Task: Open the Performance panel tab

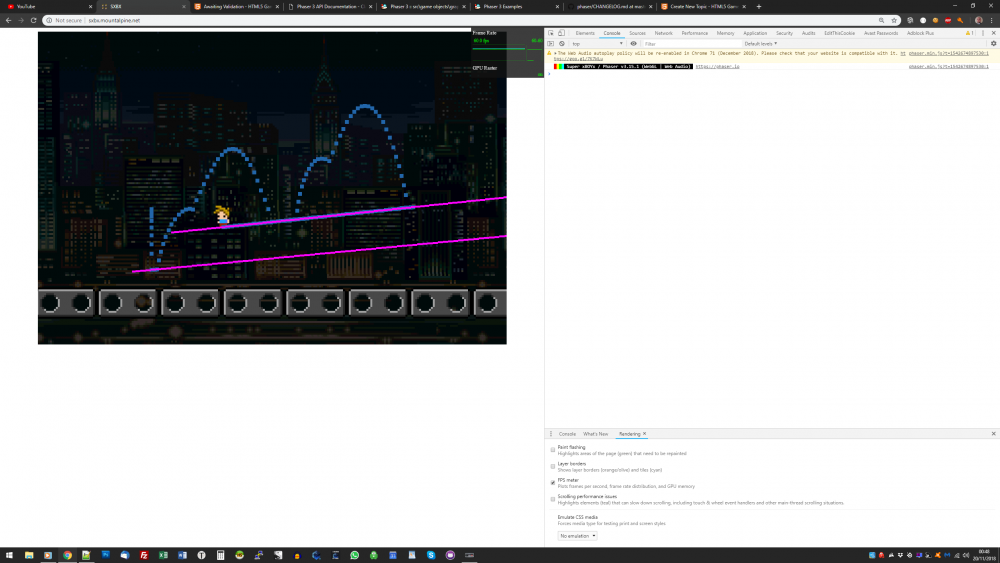Action: (695, 33)
